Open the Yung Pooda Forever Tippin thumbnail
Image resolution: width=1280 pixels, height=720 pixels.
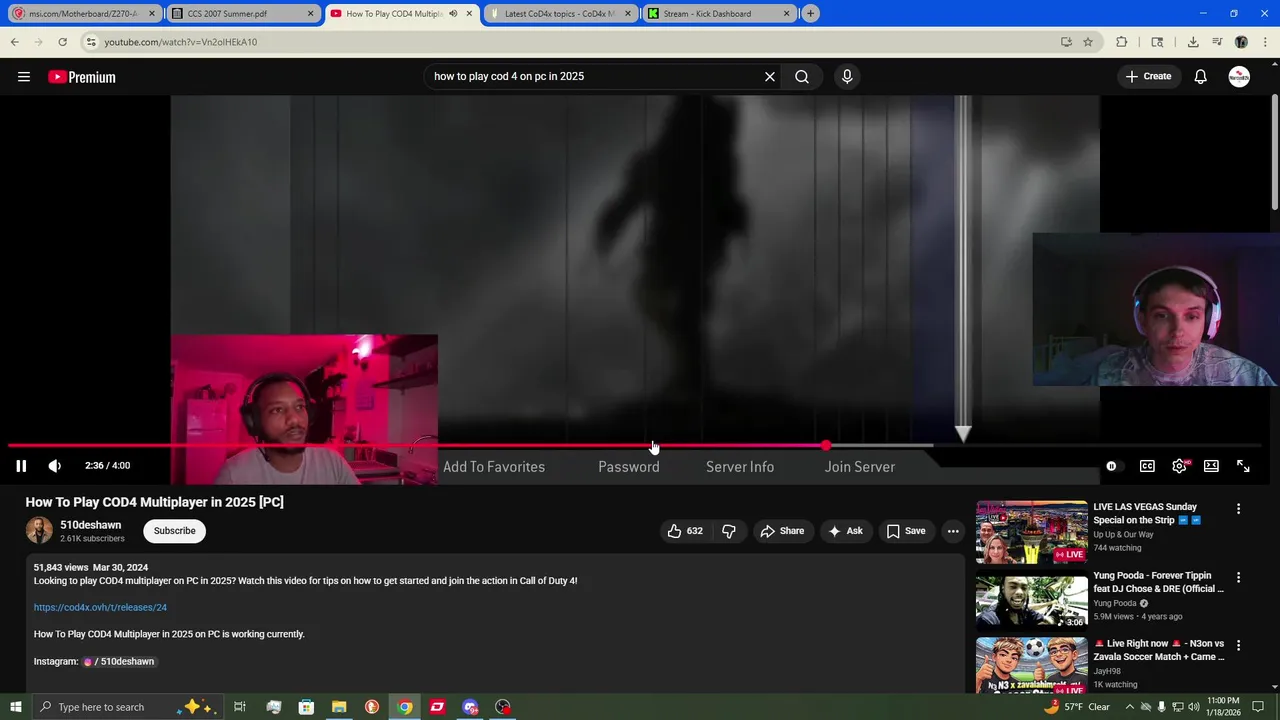[1031, 601]
